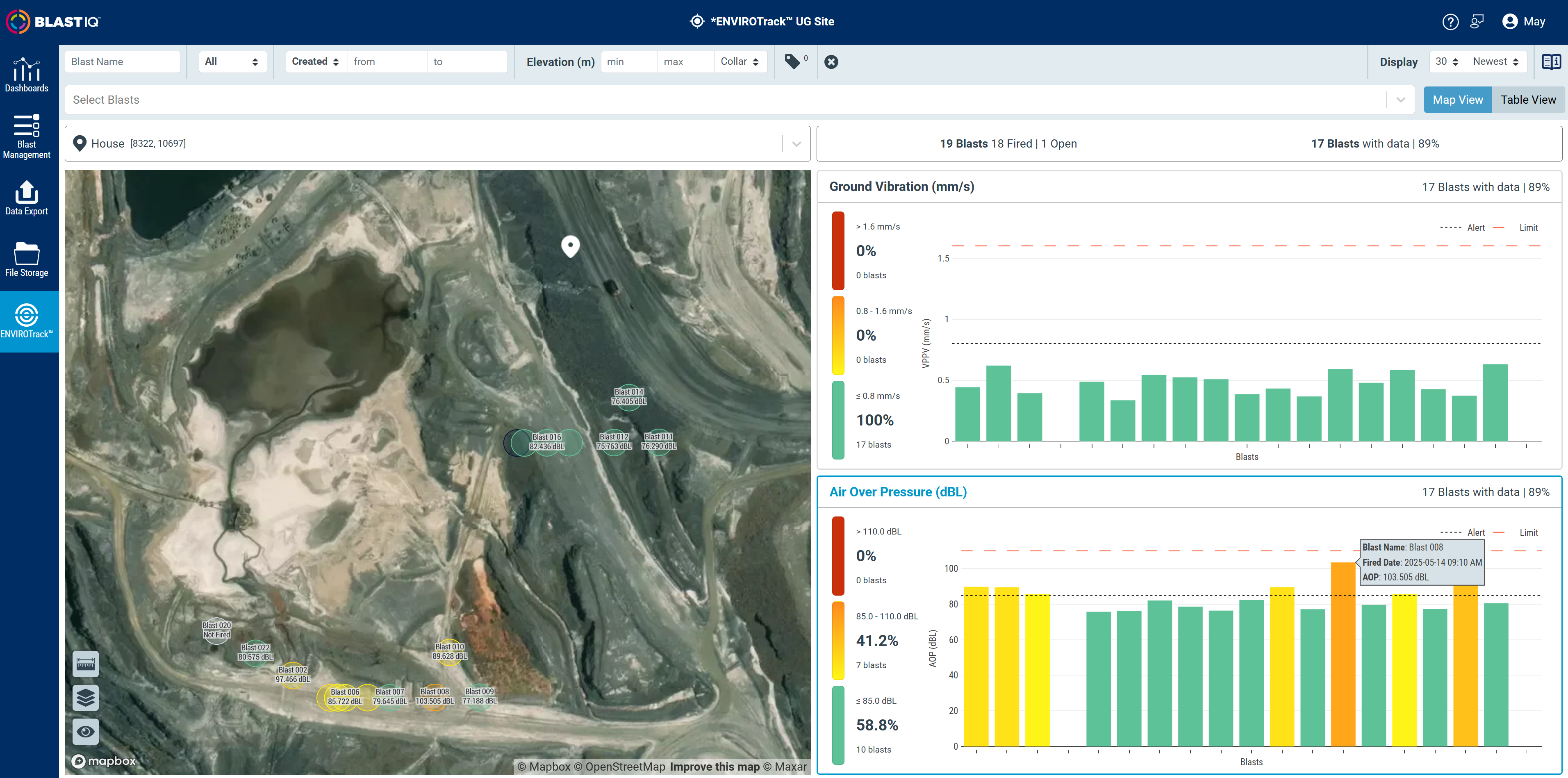Image resolution: width=1568 pixels, height=778 pixels.
Task: Select Blast 010 marker on map
Action: [x=449, y=651]
